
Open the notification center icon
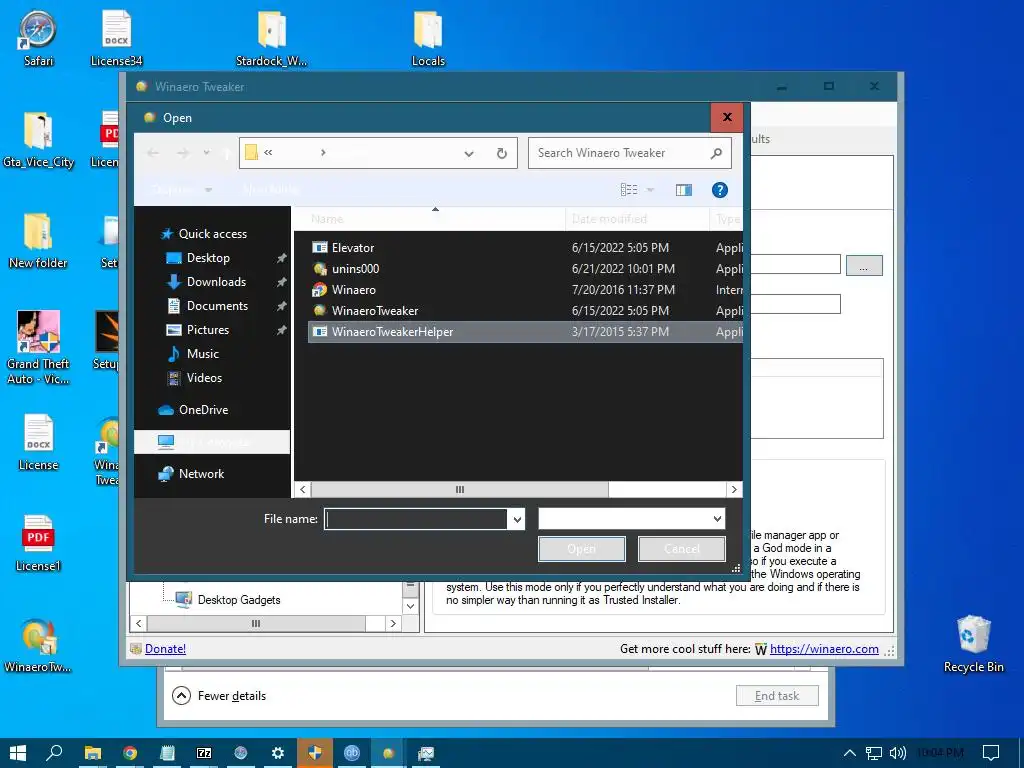[x=991, y=753]
